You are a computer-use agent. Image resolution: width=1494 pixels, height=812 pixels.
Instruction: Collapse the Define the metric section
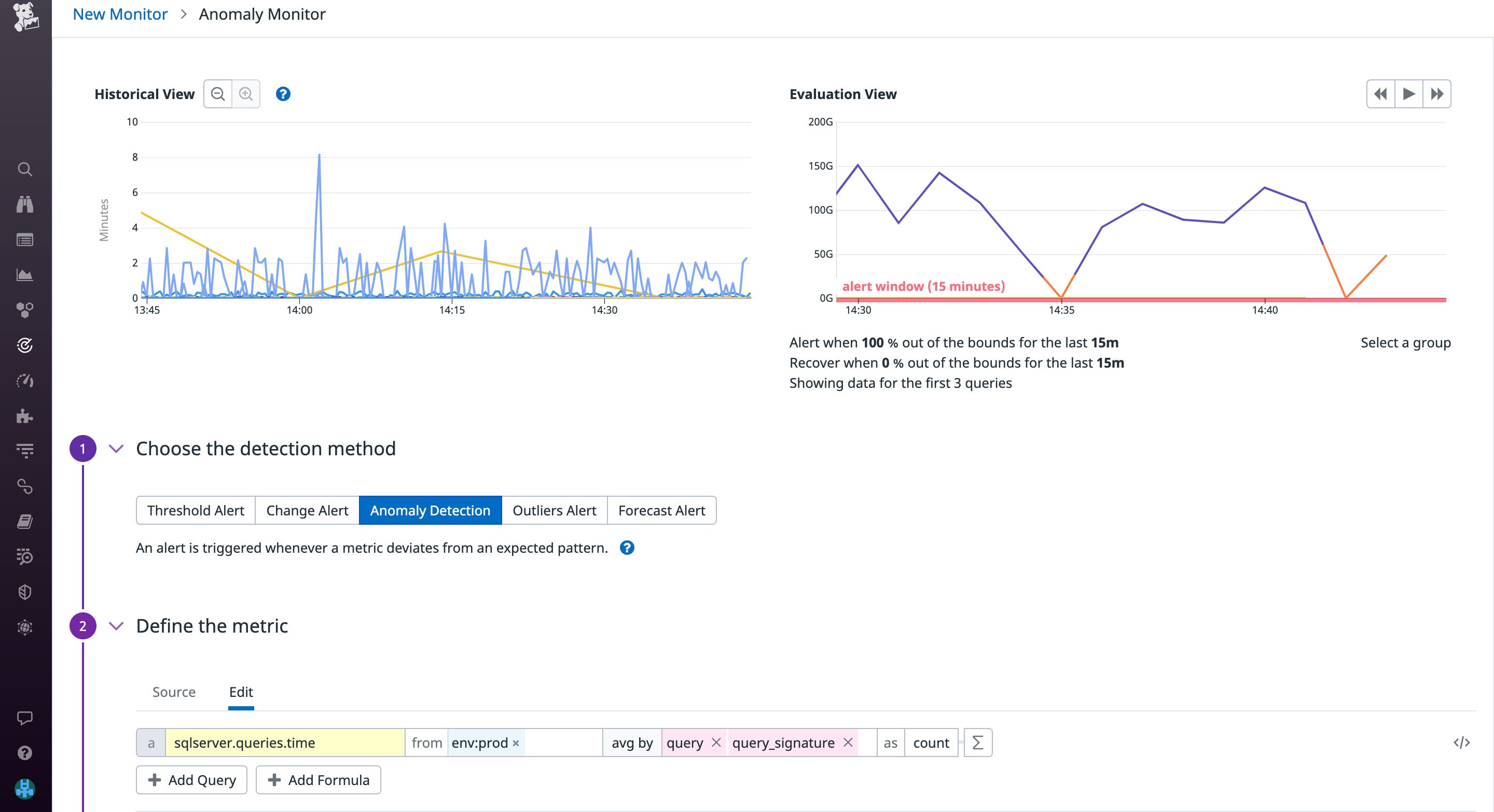pos(116,625)
